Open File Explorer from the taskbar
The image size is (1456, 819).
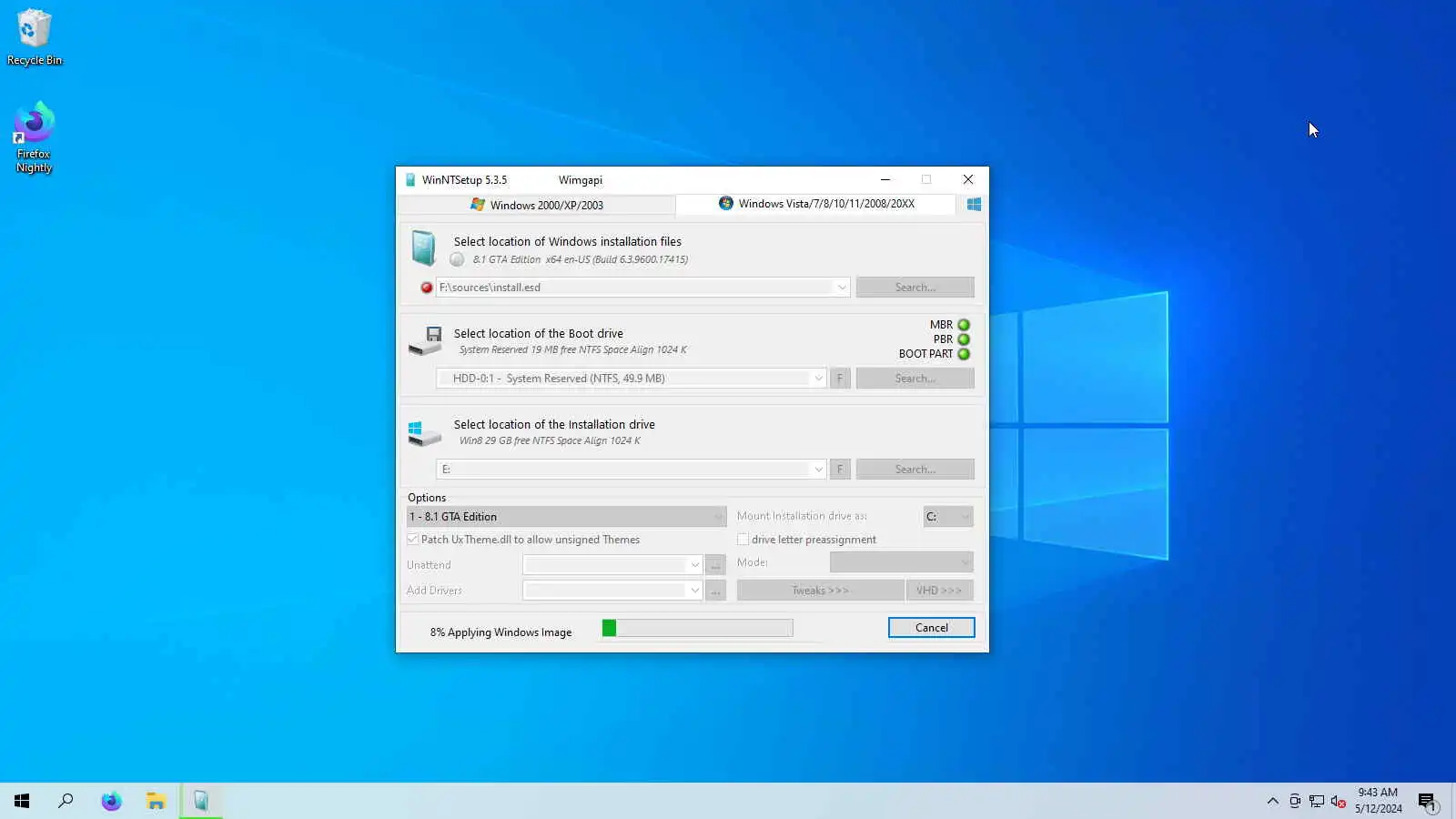coord(156,801)
